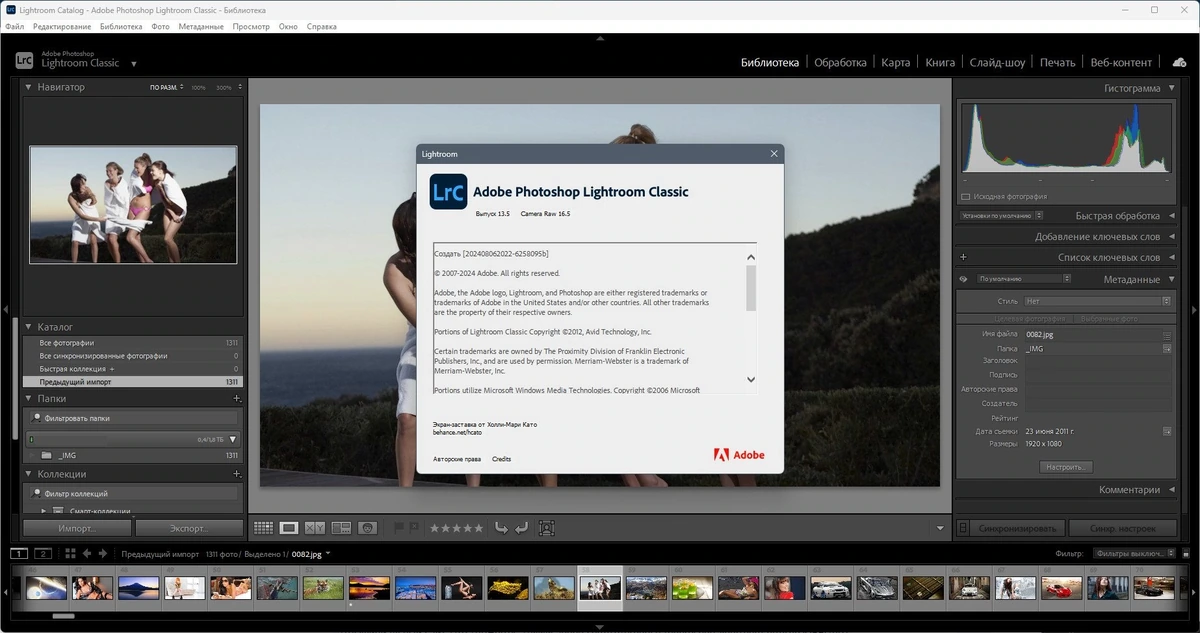1200x633 pixels.
Task: Click the Экспорт... button
Action: [189, 528]
